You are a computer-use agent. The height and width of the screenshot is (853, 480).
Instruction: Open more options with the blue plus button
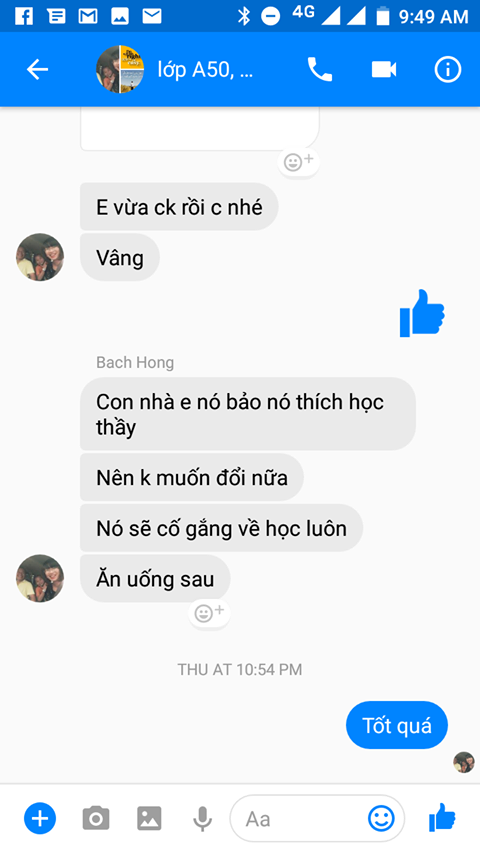click(40, 818)
